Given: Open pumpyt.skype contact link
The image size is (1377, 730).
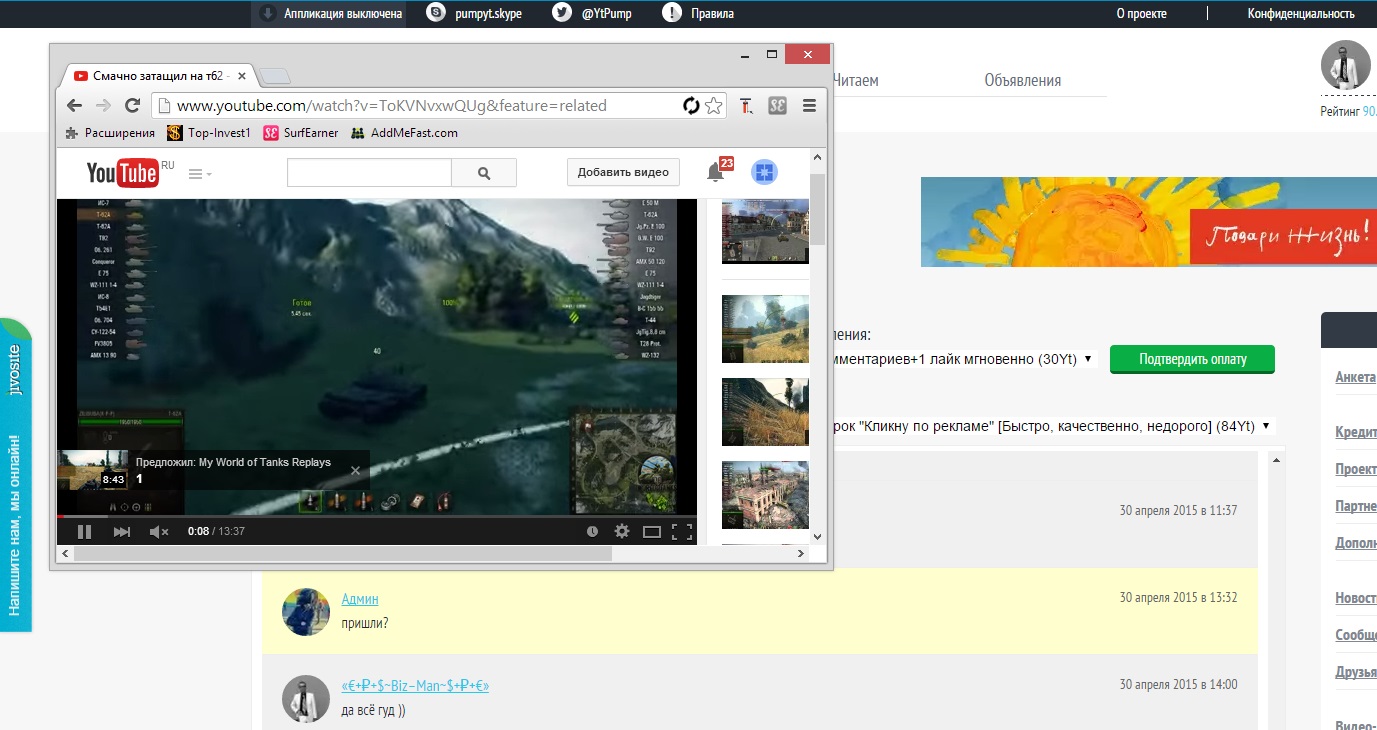Looking at the screenshot, I should 486,14.
